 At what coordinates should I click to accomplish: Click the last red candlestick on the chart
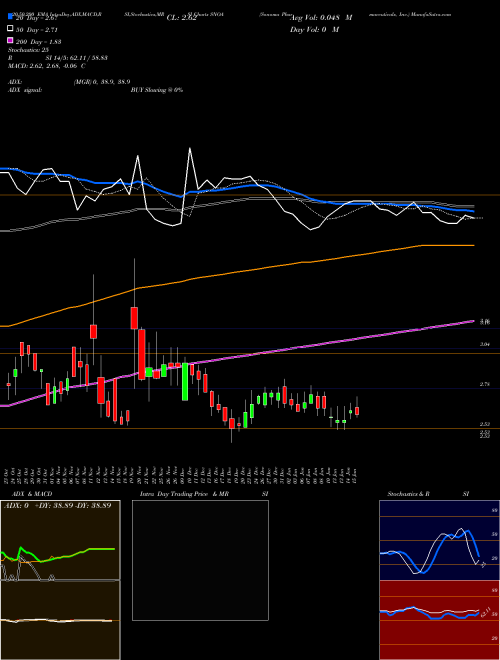(x=357, y=411)
